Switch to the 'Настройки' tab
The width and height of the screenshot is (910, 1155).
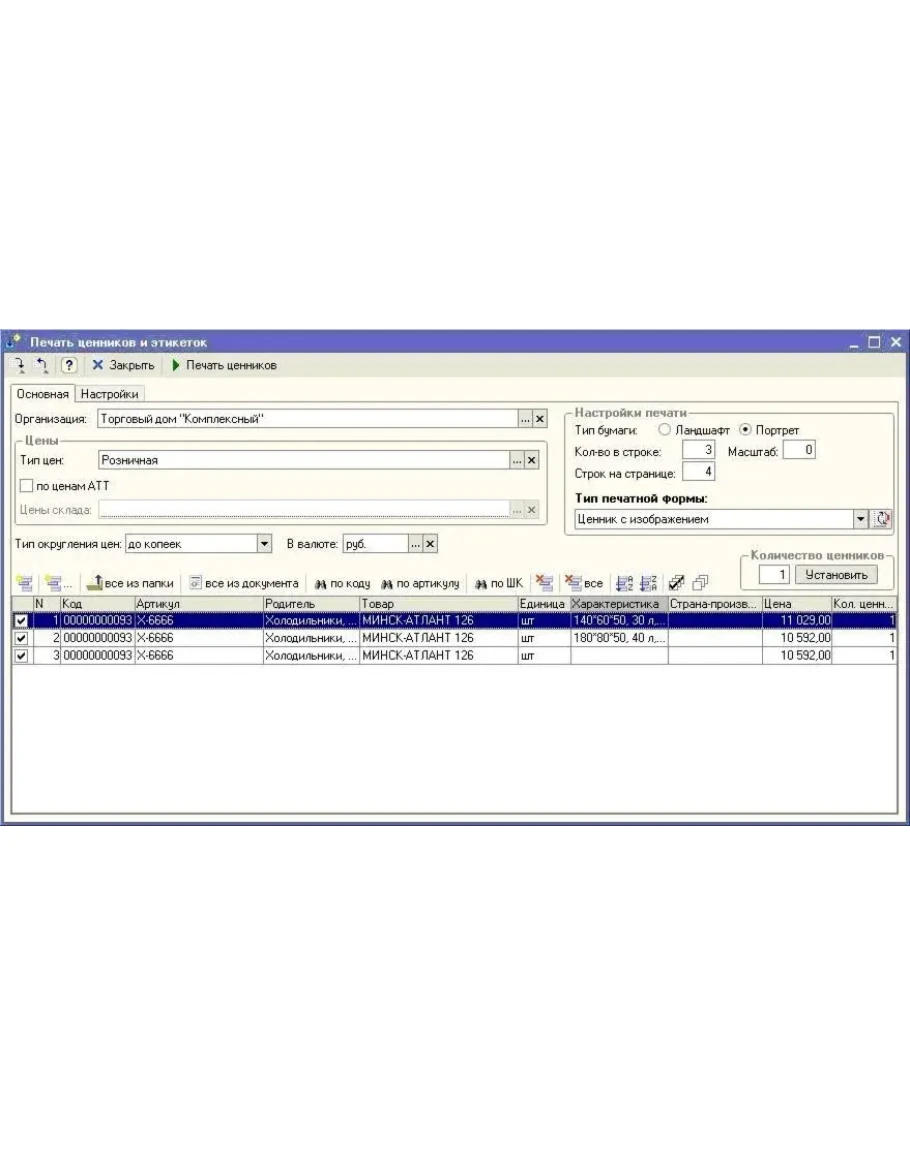[x=109, y=394]
